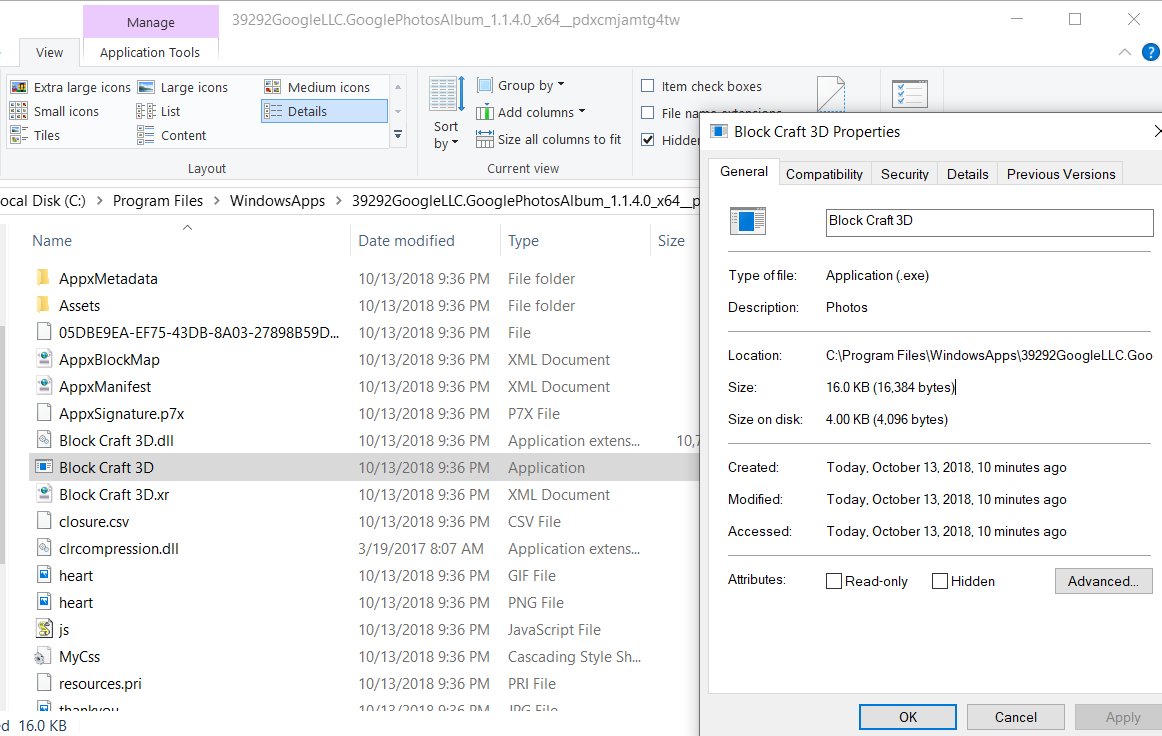Tick the Read-only attribute checkbox

[x=834, y=581]
